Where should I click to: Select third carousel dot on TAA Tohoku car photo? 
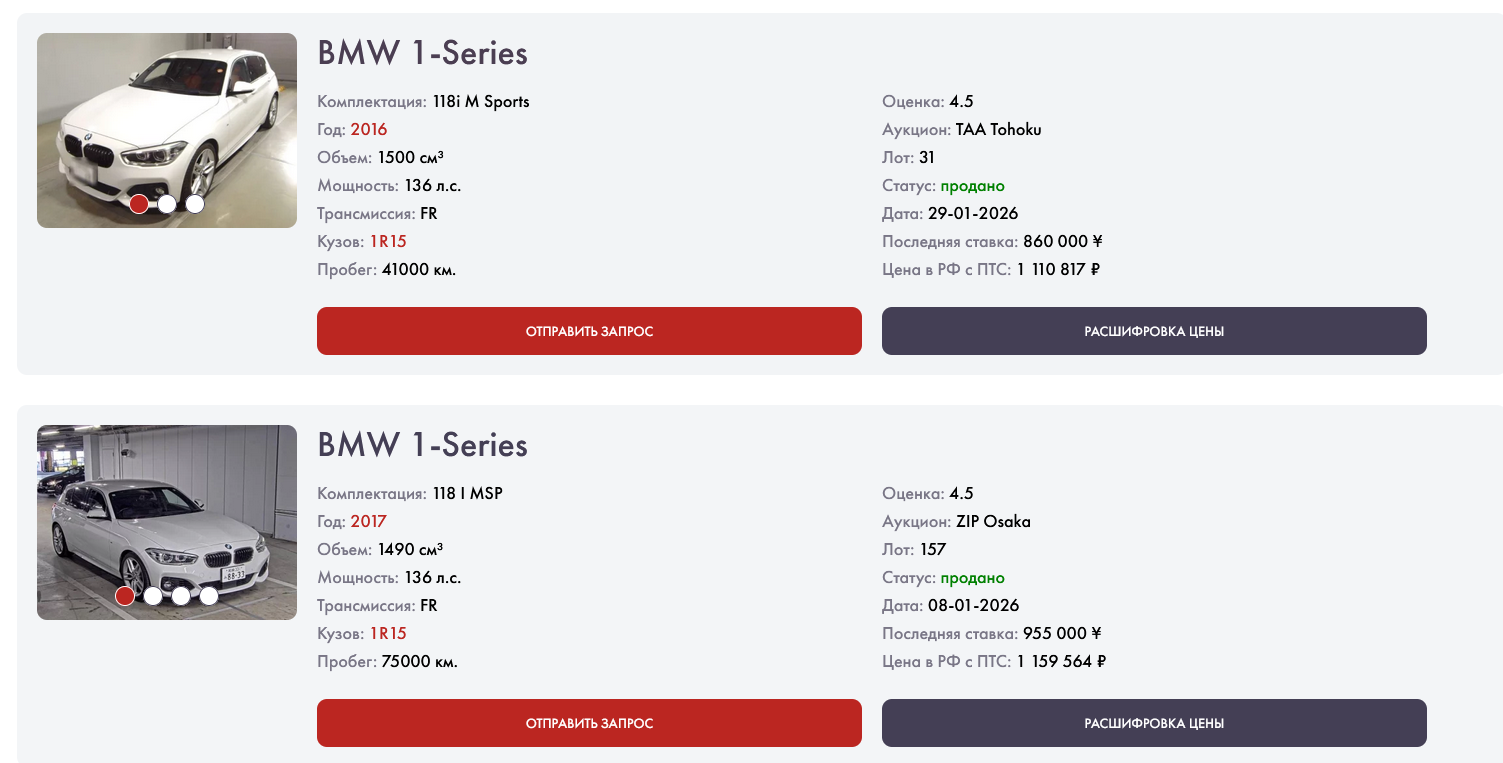pyautogui.click(x=195, y=204)
